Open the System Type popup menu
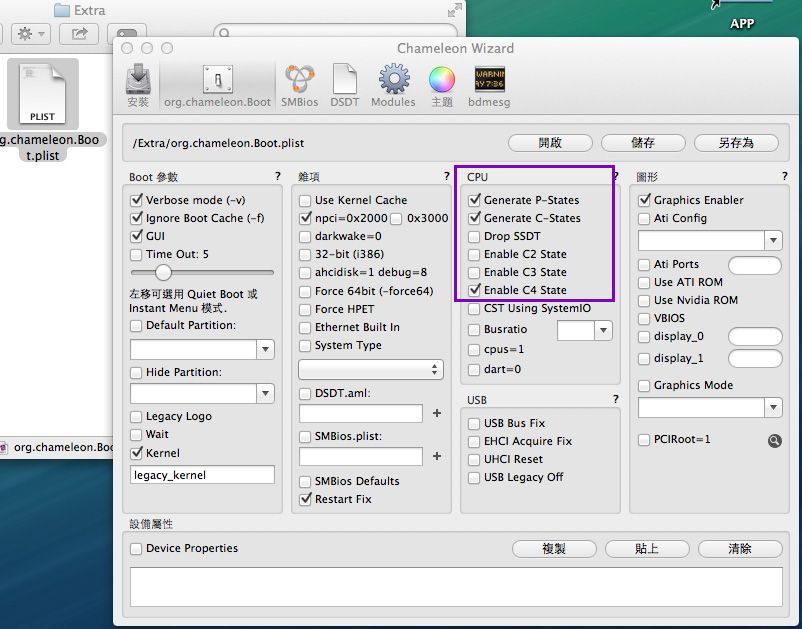The height and width of the screenshot is (629, 802). [x=371, y=369]
